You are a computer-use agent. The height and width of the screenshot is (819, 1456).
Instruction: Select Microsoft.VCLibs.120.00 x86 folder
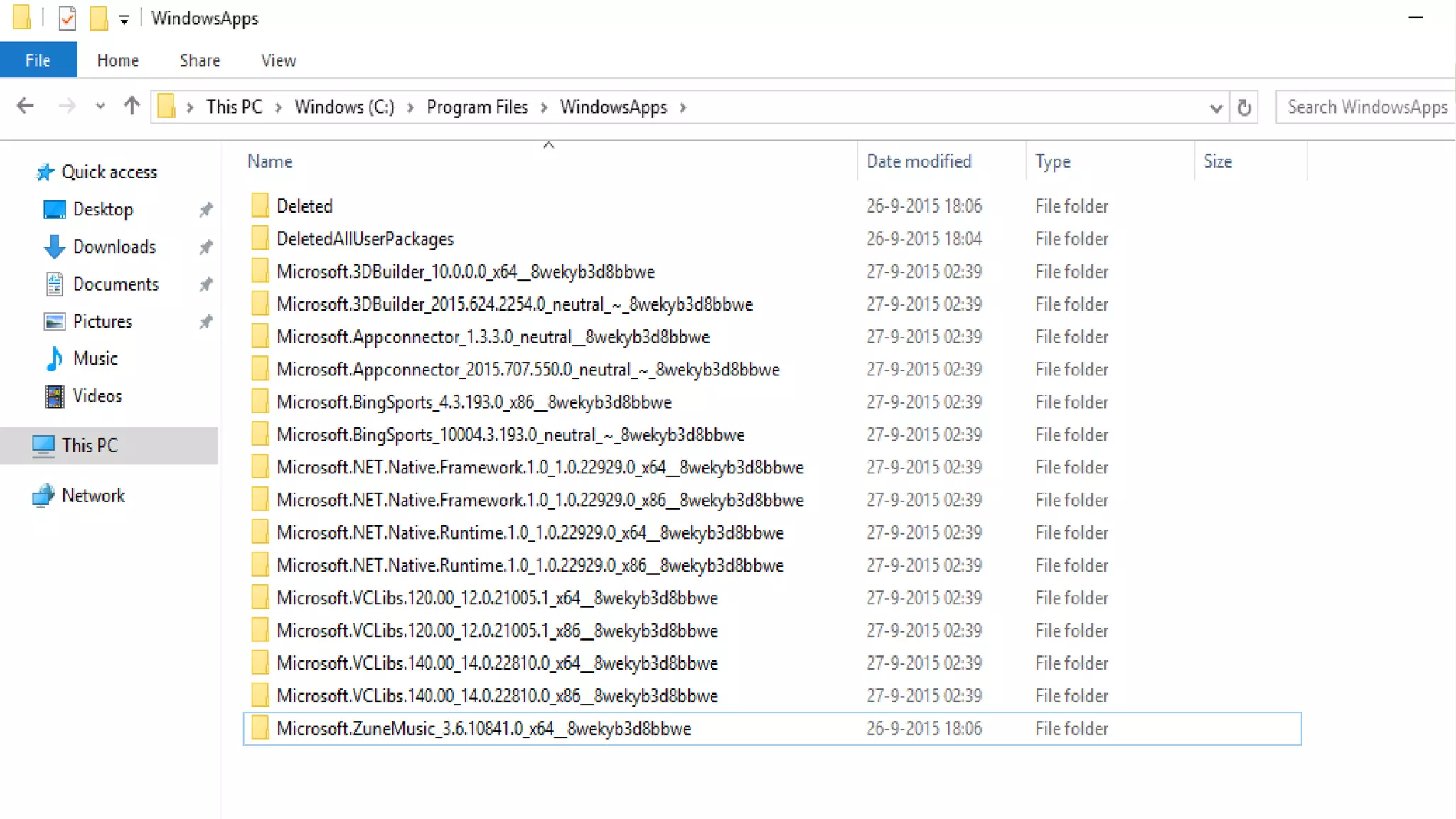pos(772,631)
